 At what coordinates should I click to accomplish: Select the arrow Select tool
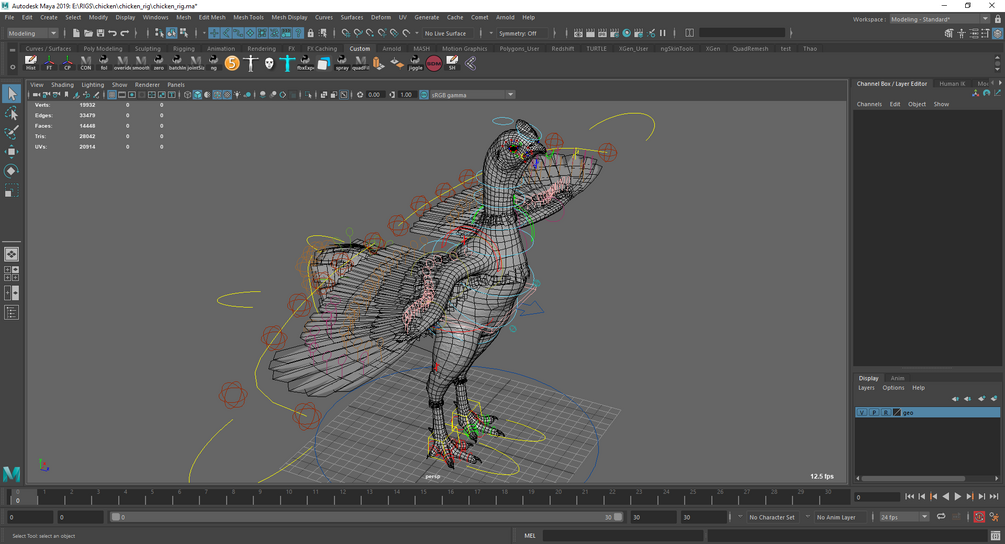11,94
